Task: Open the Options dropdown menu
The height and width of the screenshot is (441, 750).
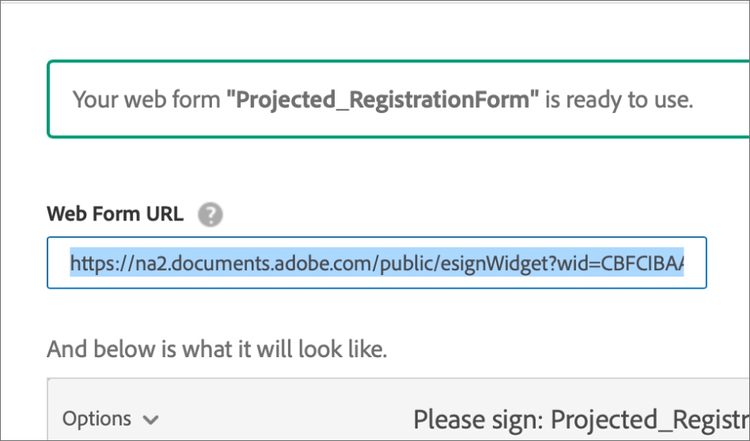Action: [x=110, y=418]
